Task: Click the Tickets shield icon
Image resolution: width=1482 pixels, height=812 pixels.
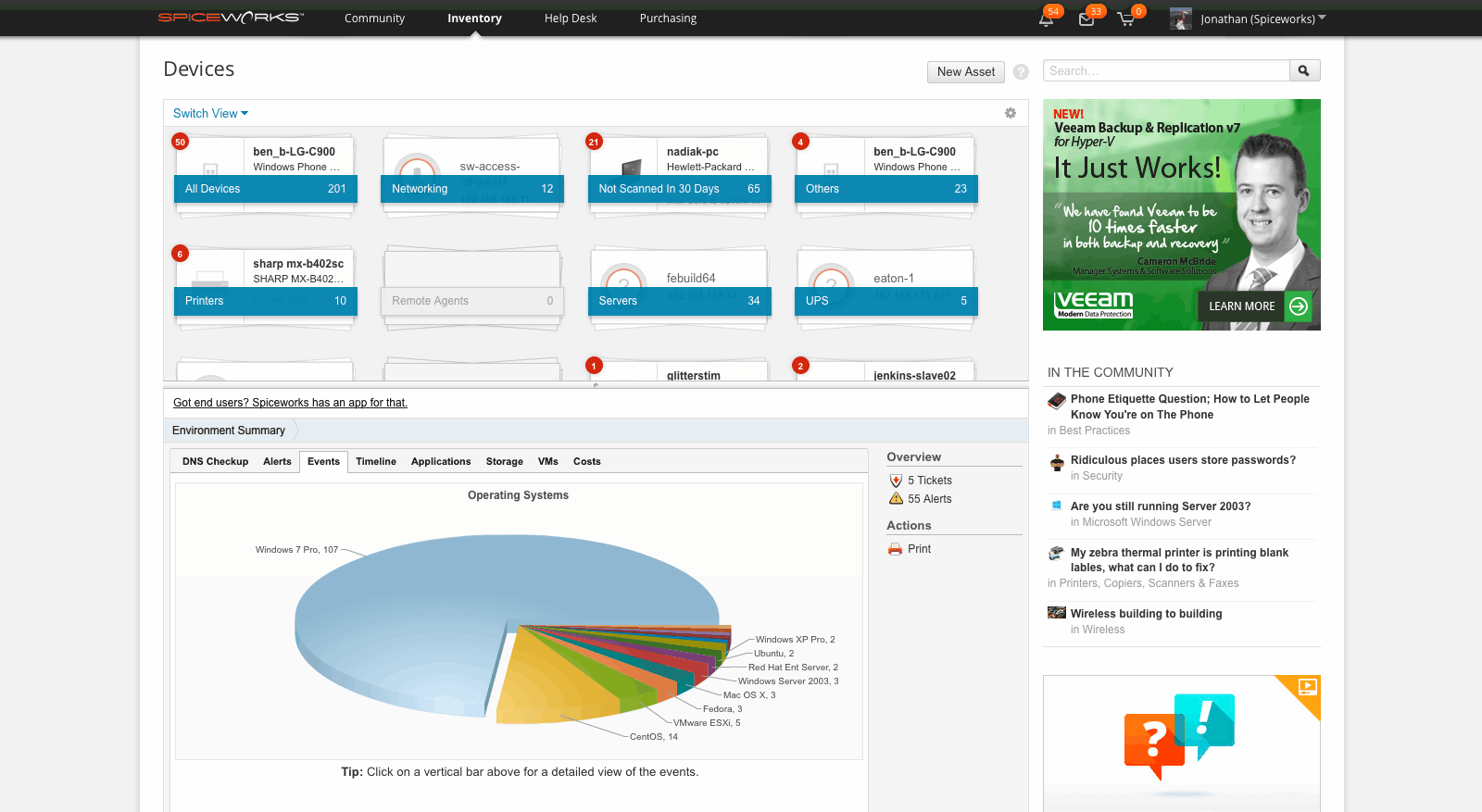Action: (896, 481)
